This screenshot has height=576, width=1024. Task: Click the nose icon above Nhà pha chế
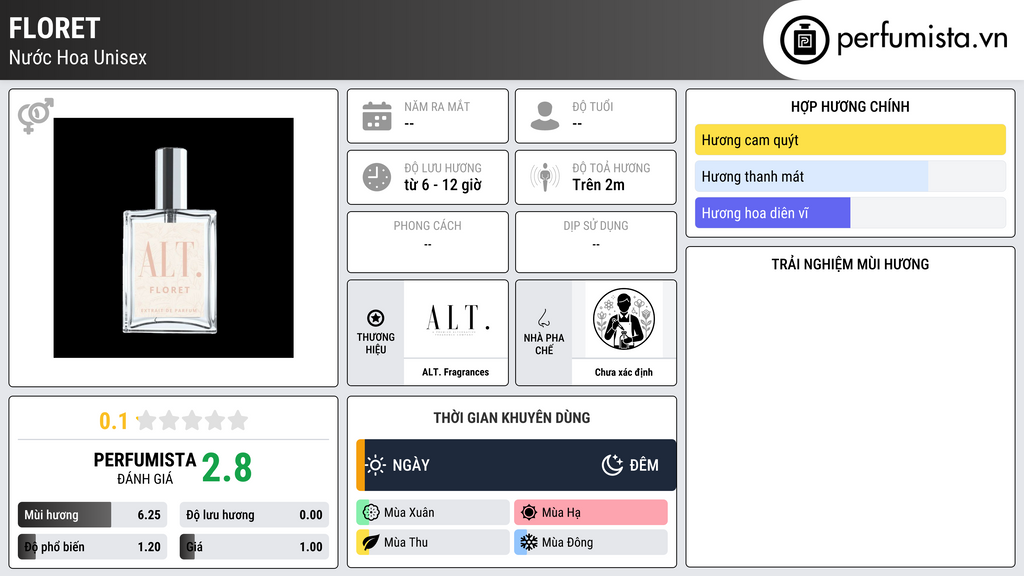point(543,318)
